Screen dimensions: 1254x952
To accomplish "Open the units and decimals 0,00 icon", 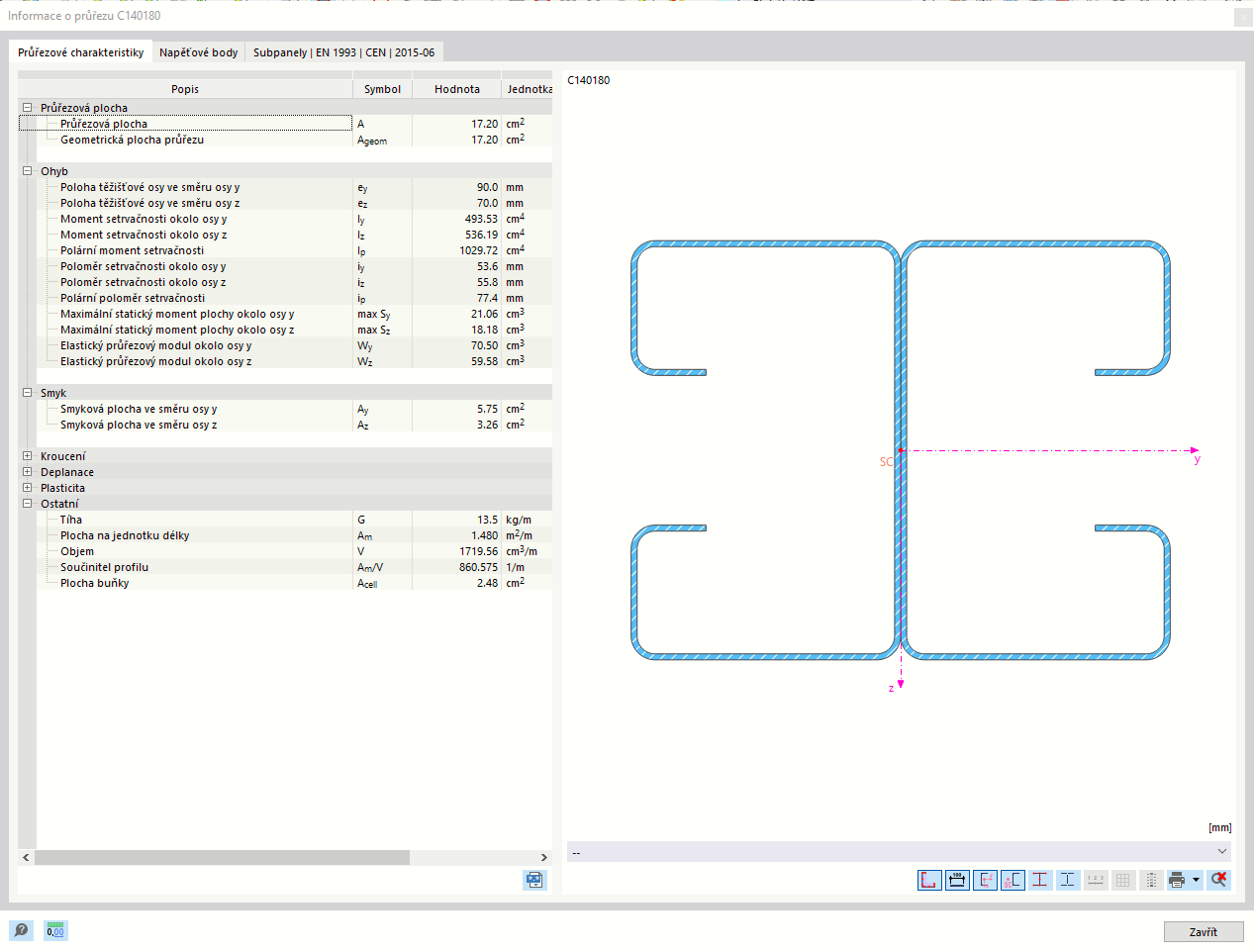I will [55, 930].
